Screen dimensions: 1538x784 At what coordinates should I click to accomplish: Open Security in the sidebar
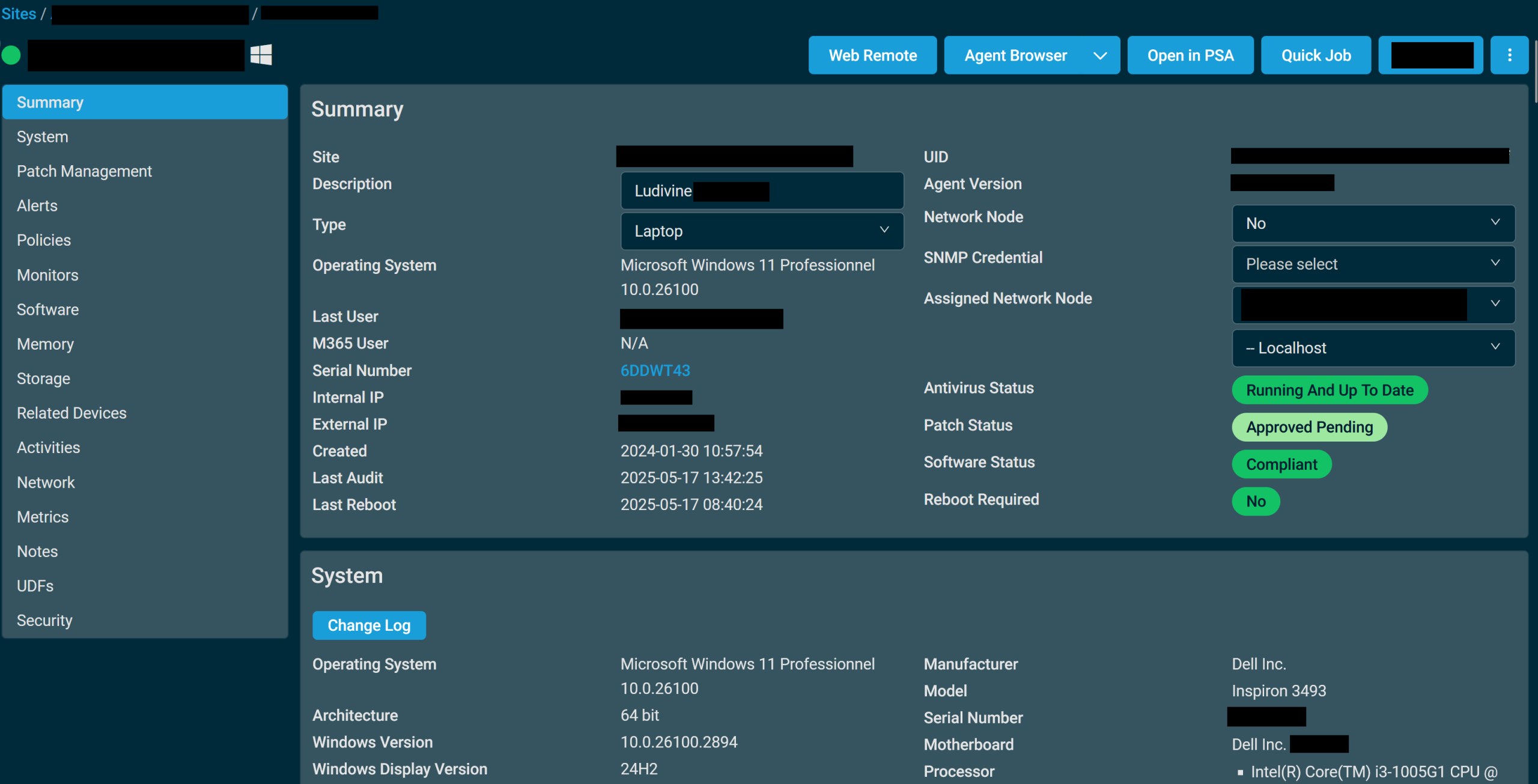pyautogui.click(x=145, y=621)
